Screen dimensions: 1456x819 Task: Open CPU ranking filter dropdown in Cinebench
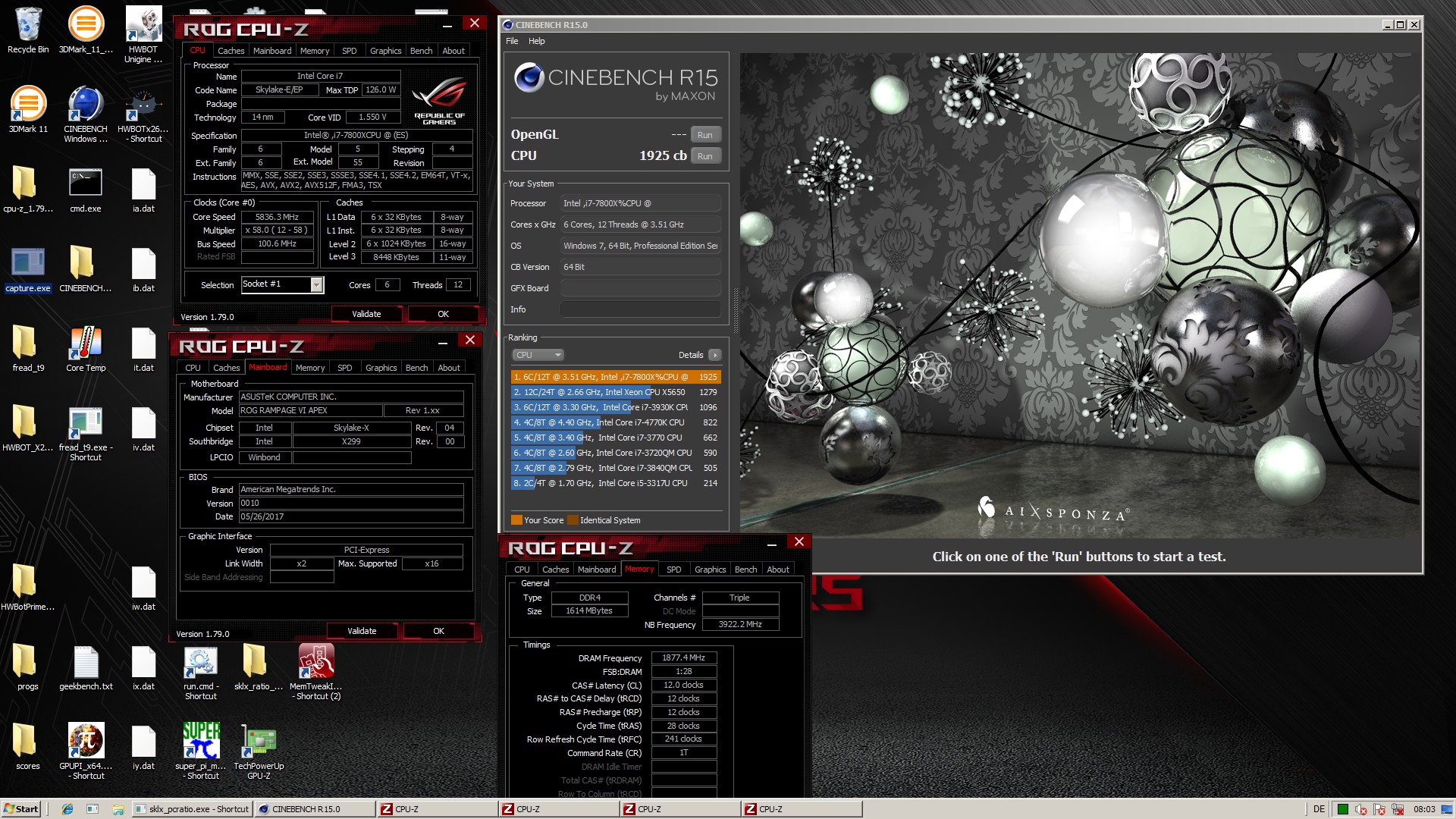tap(538, 355)
